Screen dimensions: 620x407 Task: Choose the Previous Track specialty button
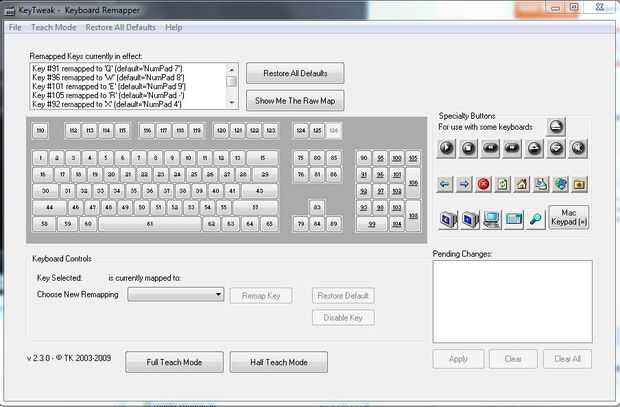[490, 148]
